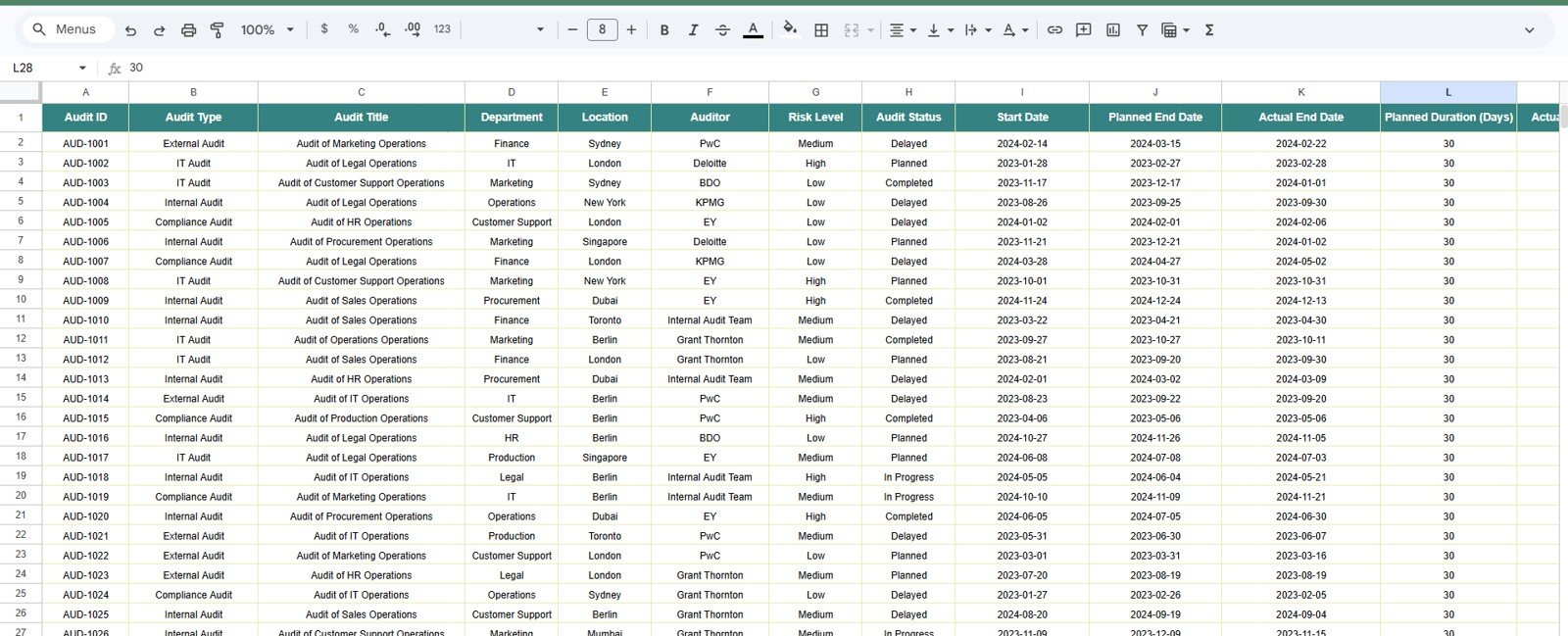Click the insert link icon
The width and height of the screenshot is (1568, 636).
tap(1054, 30)
